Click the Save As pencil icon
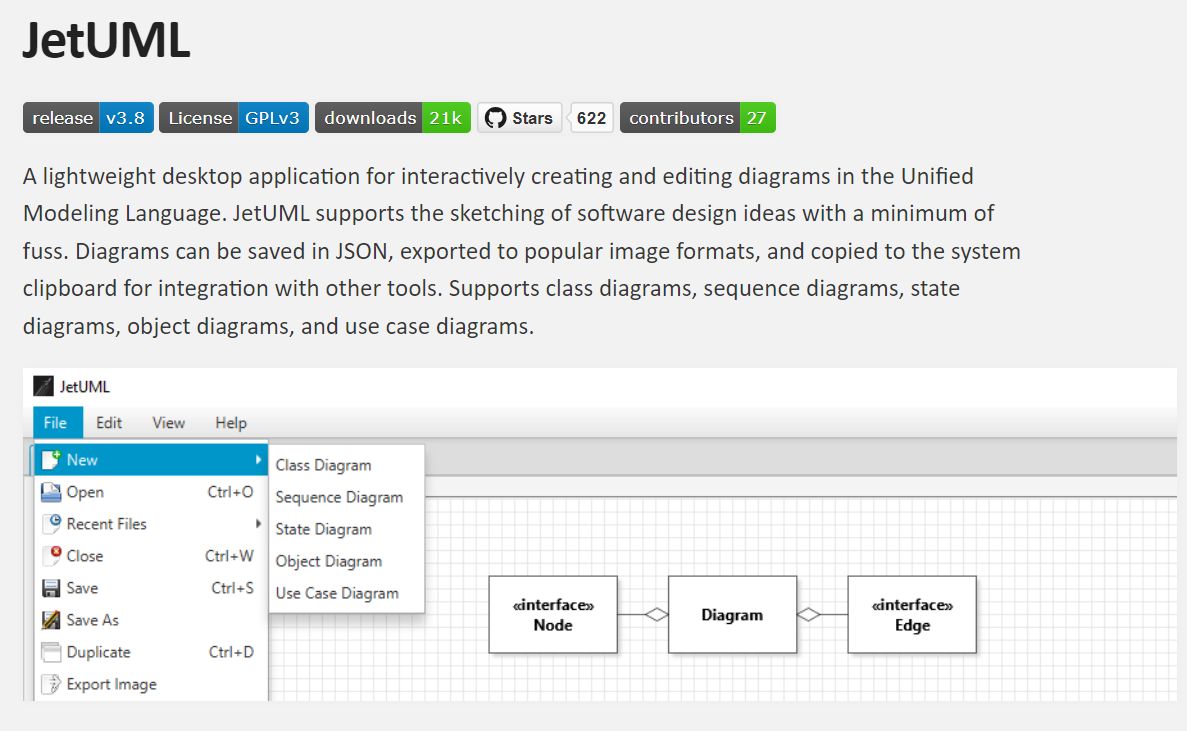The height and width of the screenshot is (731, 1187). tap(51, 620)
